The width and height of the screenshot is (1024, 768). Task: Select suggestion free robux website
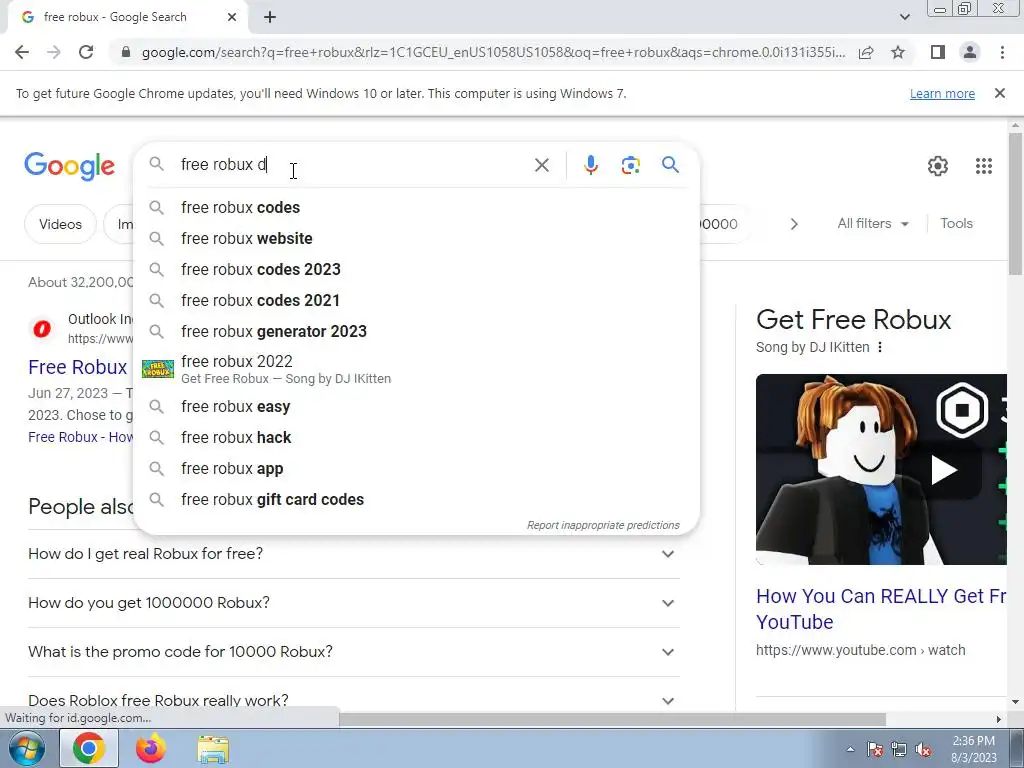(x=416, y=238)
